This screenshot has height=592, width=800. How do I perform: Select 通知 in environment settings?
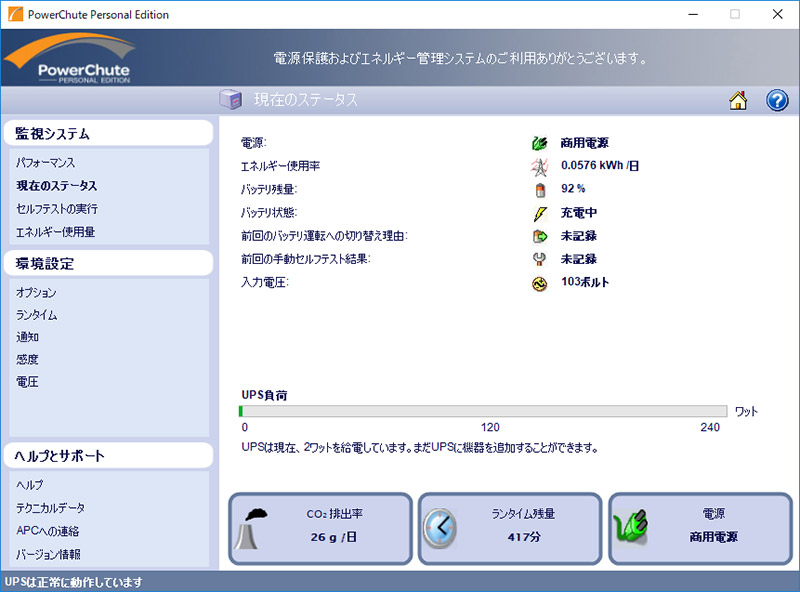tap(27, 337)
